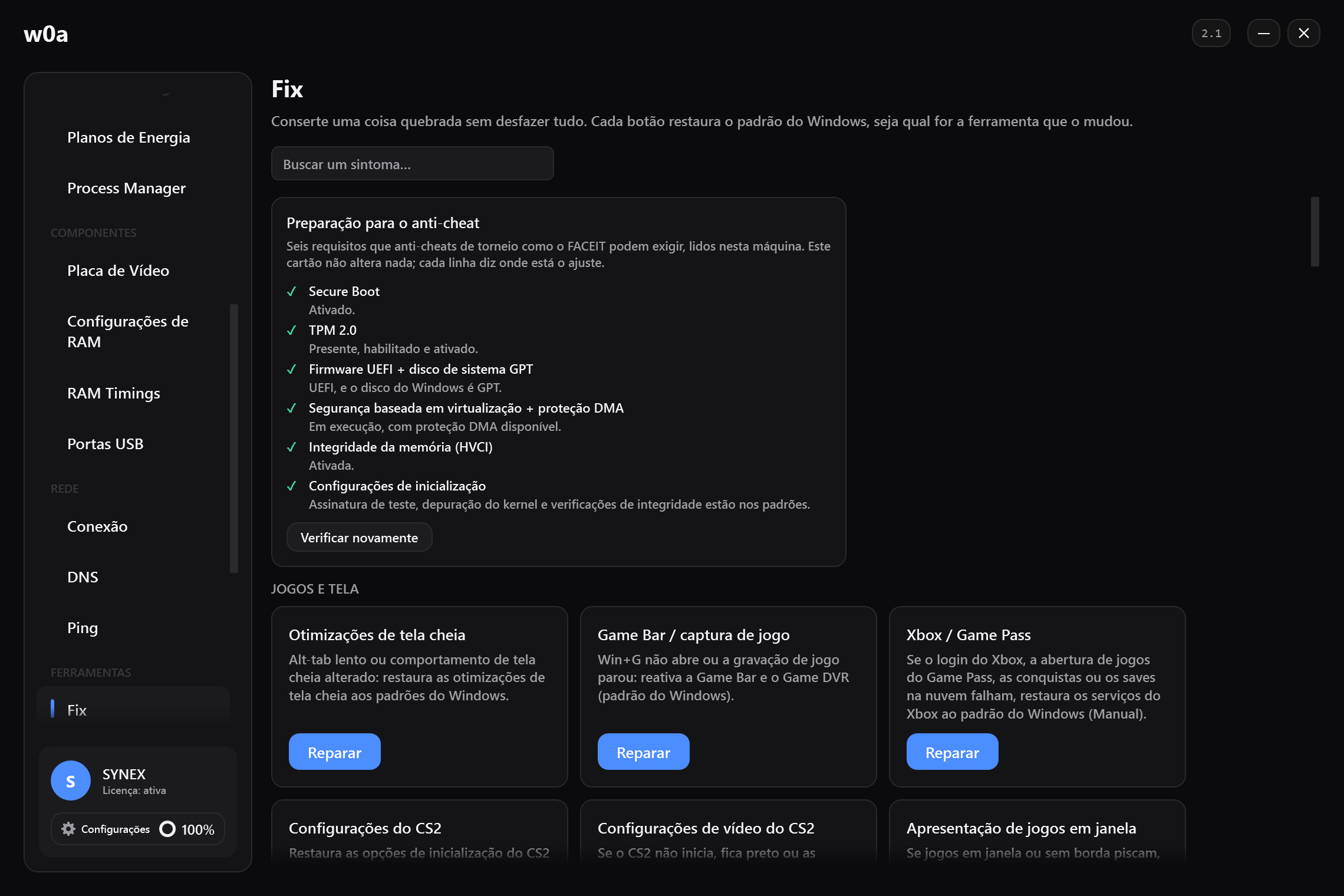
Task: Minimize the w0a window
Action: (x=1263, y=34)
